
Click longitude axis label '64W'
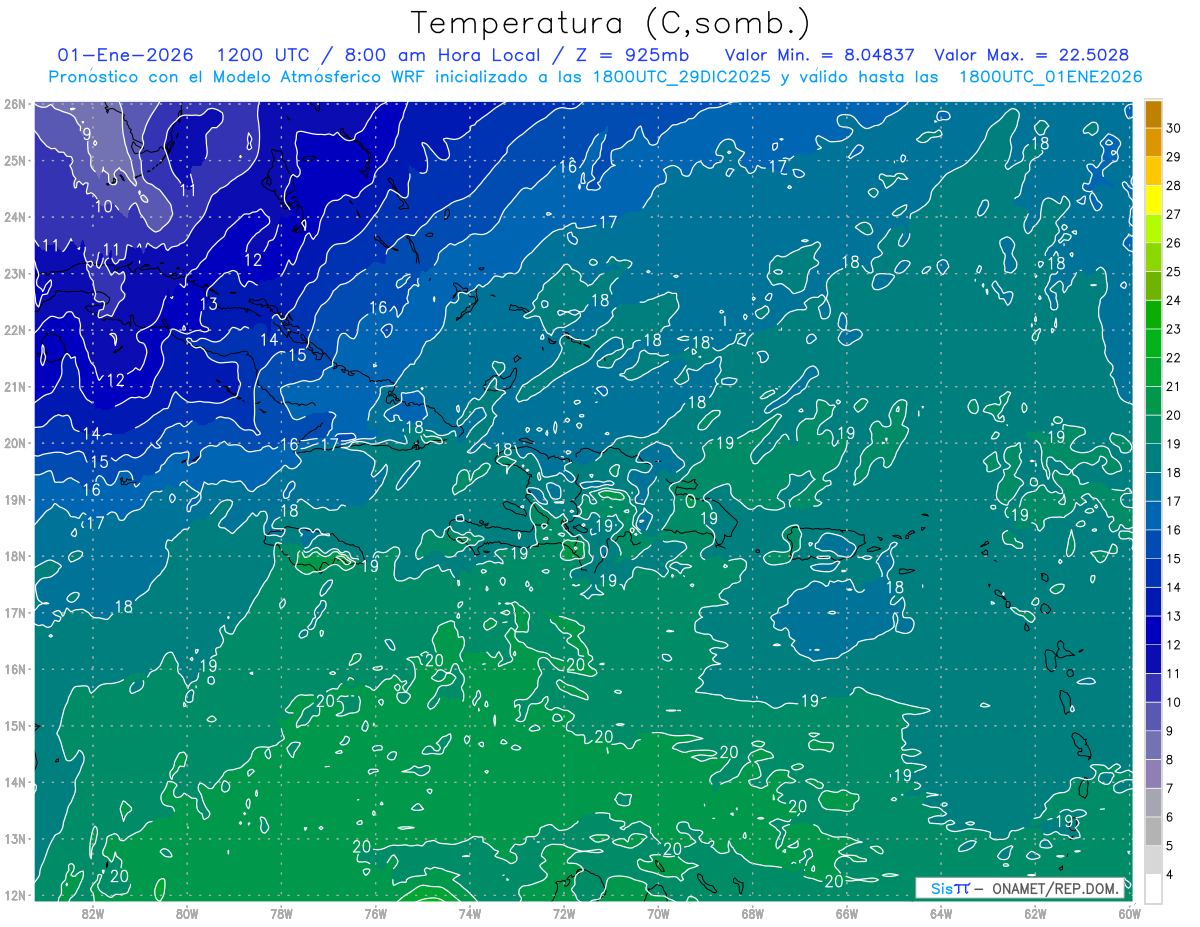coord(941,913)
